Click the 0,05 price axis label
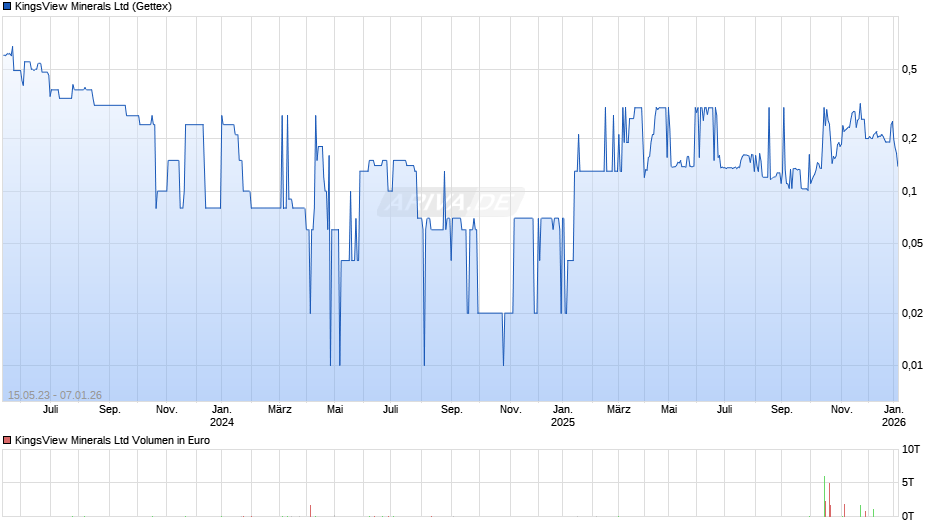Screen dimensions: 940x526 pyautogui.click(x=912, y=244)
